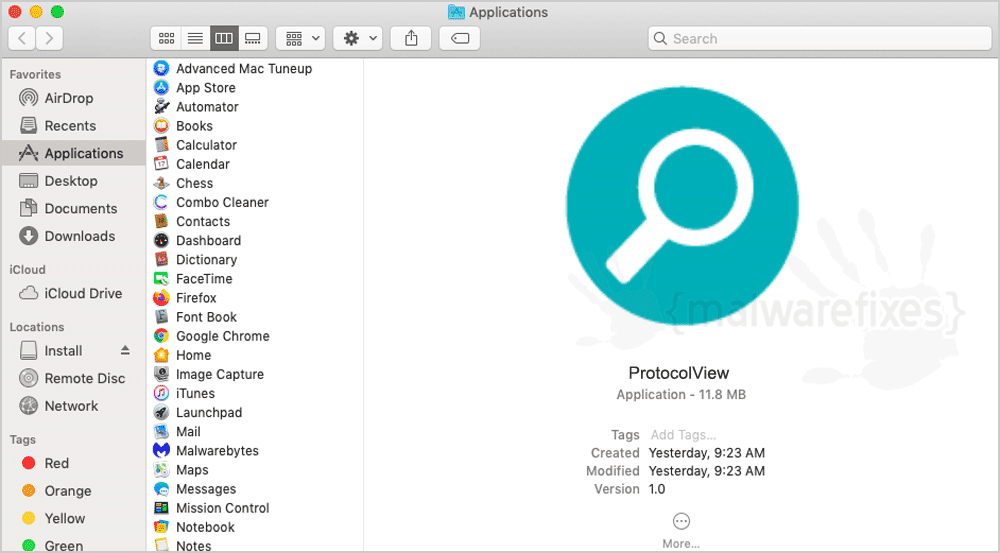
Task: Eject the Install volume
Action: (x=125, y=350)
